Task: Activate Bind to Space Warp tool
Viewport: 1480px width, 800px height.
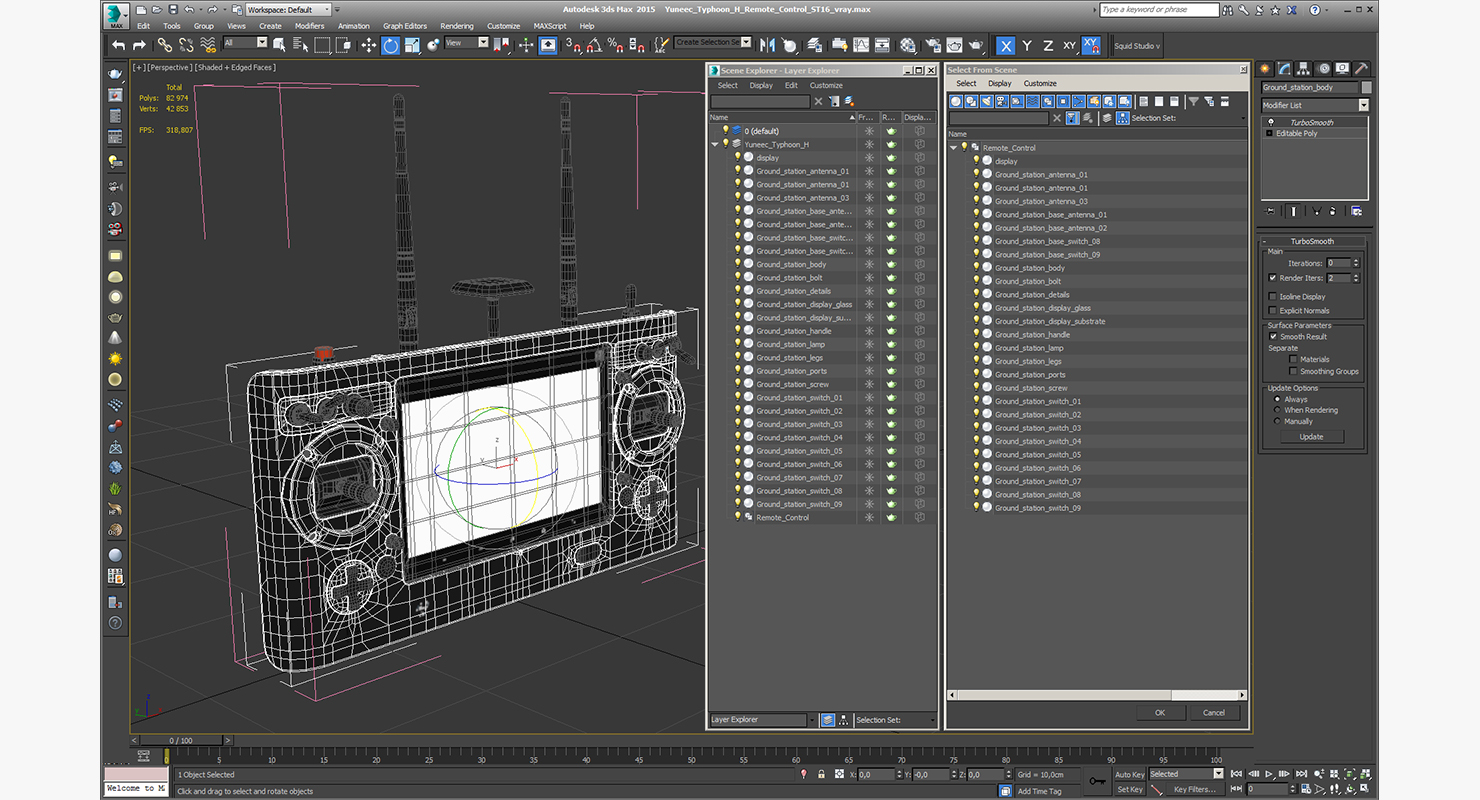Action: tap(208, 45)
